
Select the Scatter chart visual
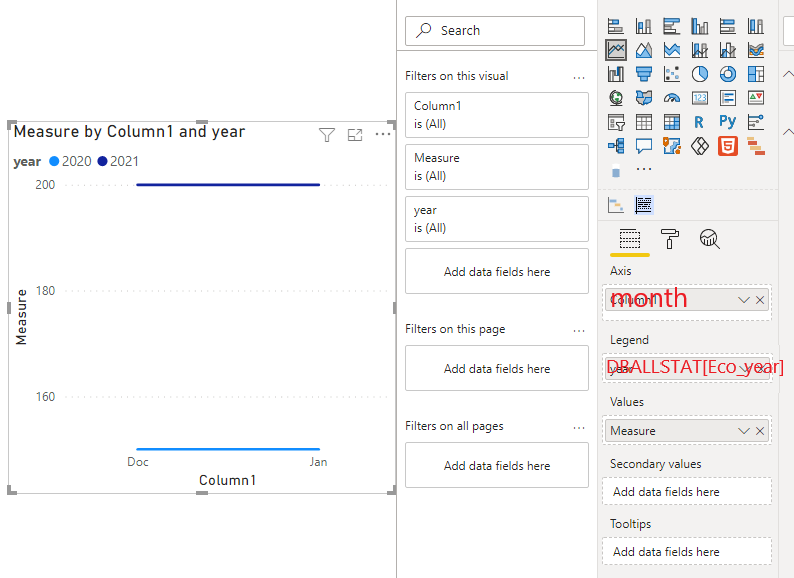[x=671, y=74]
